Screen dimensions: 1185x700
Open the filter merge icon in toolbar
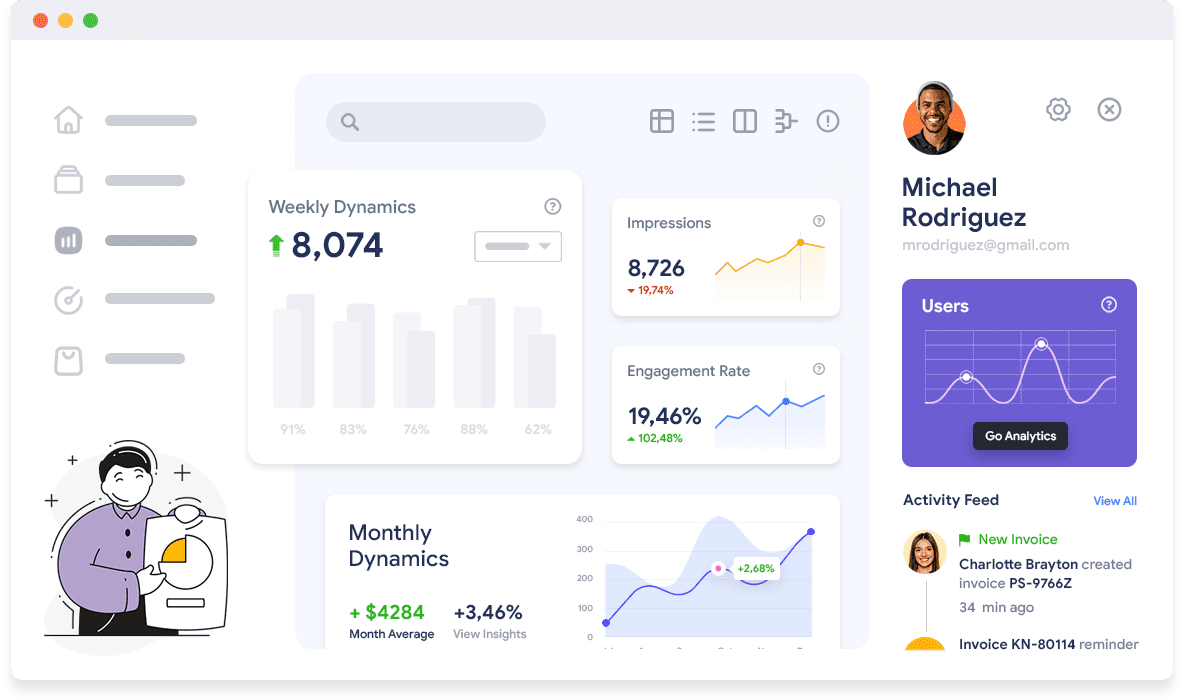tap(786, 121)
